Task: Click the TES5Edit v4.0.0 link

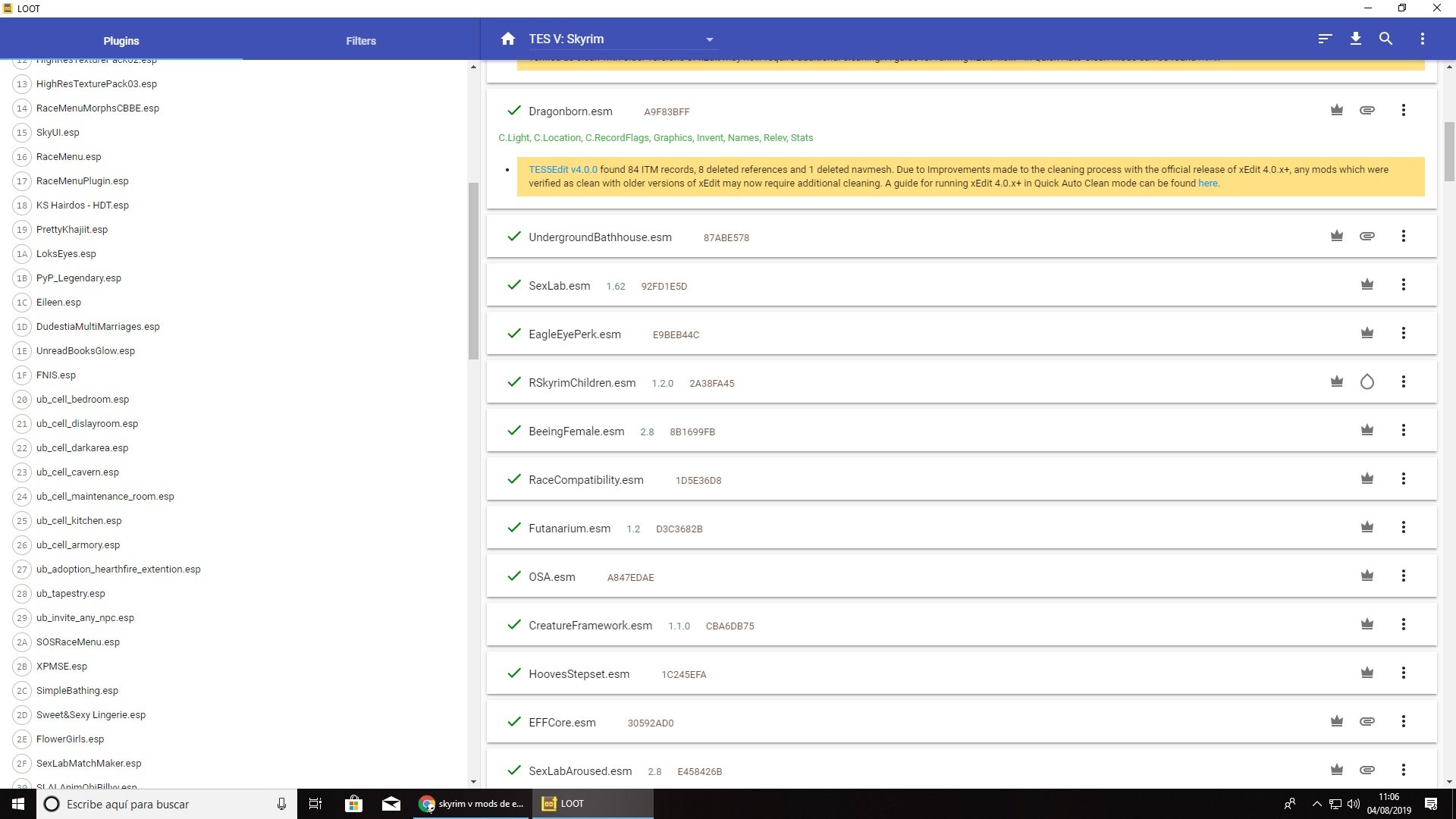Action: tap(563, 170)
